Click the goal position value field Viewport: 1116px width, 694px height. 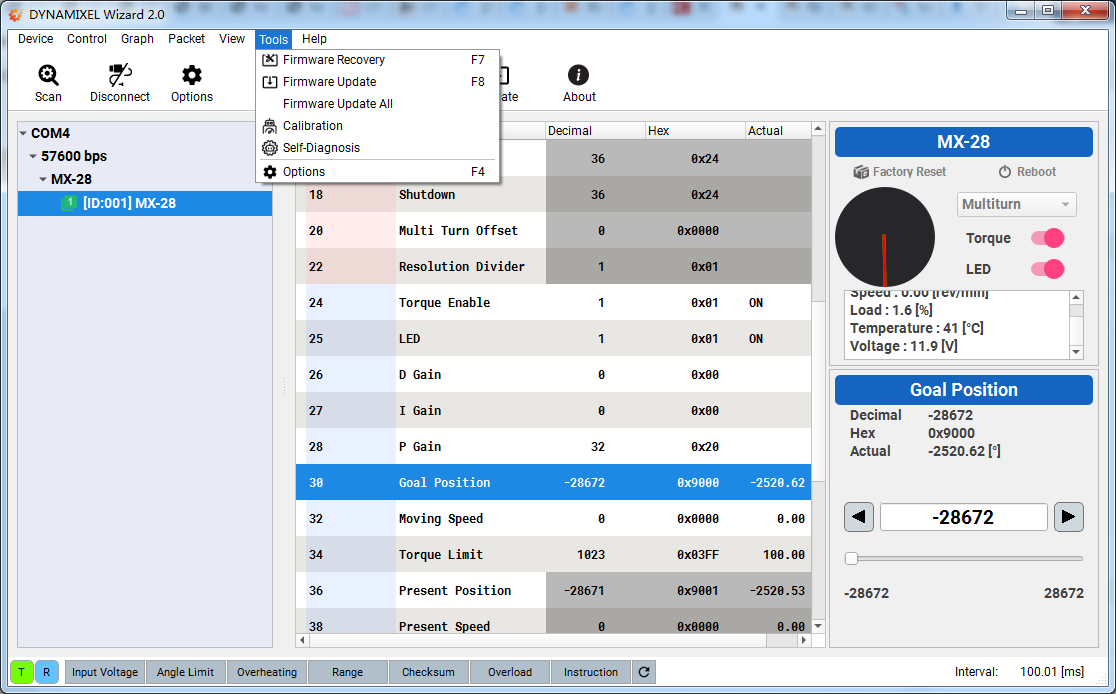tap(963, 517)
